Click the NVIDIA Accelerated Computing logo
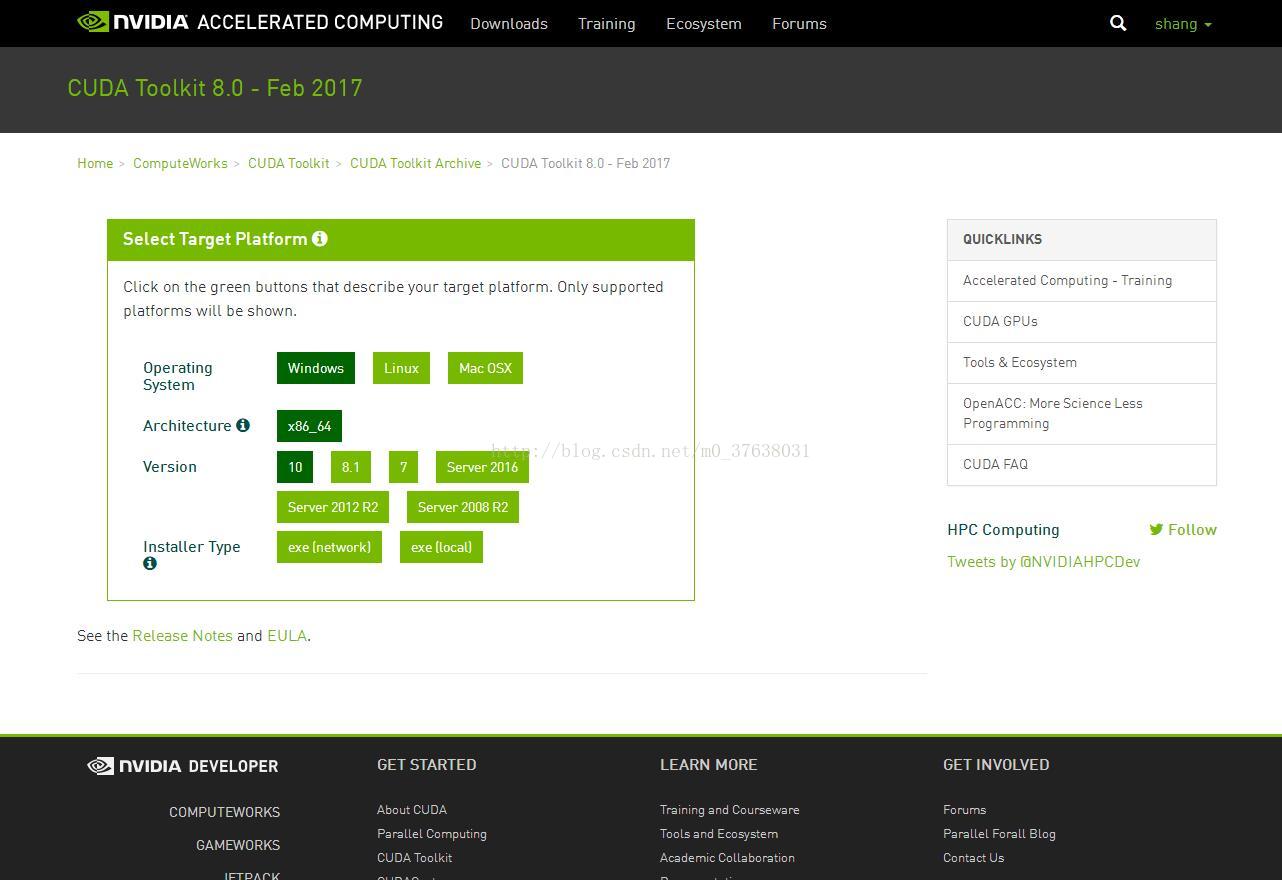This screenshot has width=1282, height=880. pos(260,22)
